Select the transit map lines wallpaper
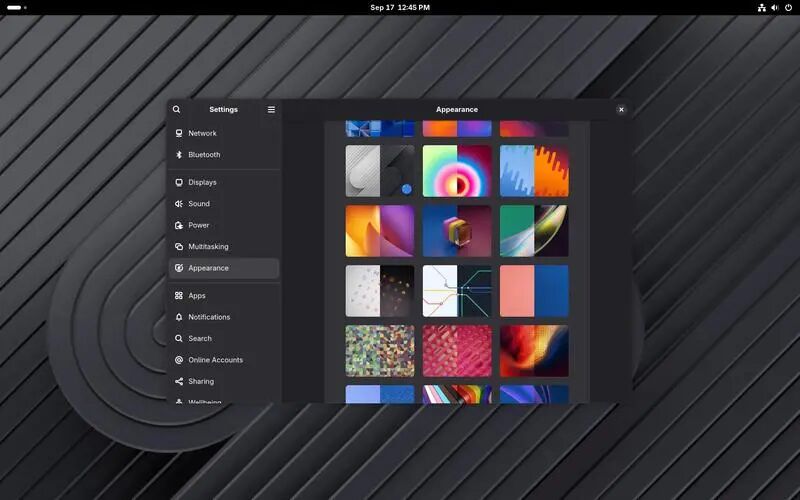The image size is (800, 500). (457, 291)
